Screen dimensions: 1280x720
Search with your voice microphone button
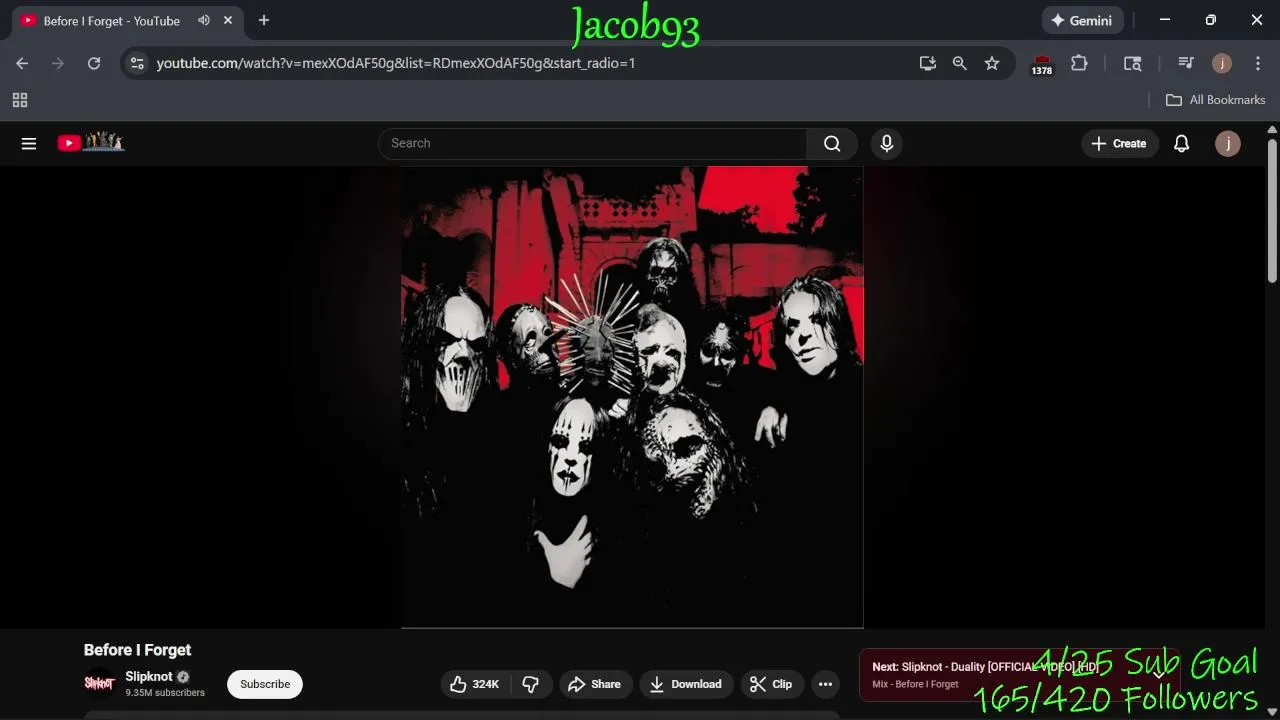(886, 143)
